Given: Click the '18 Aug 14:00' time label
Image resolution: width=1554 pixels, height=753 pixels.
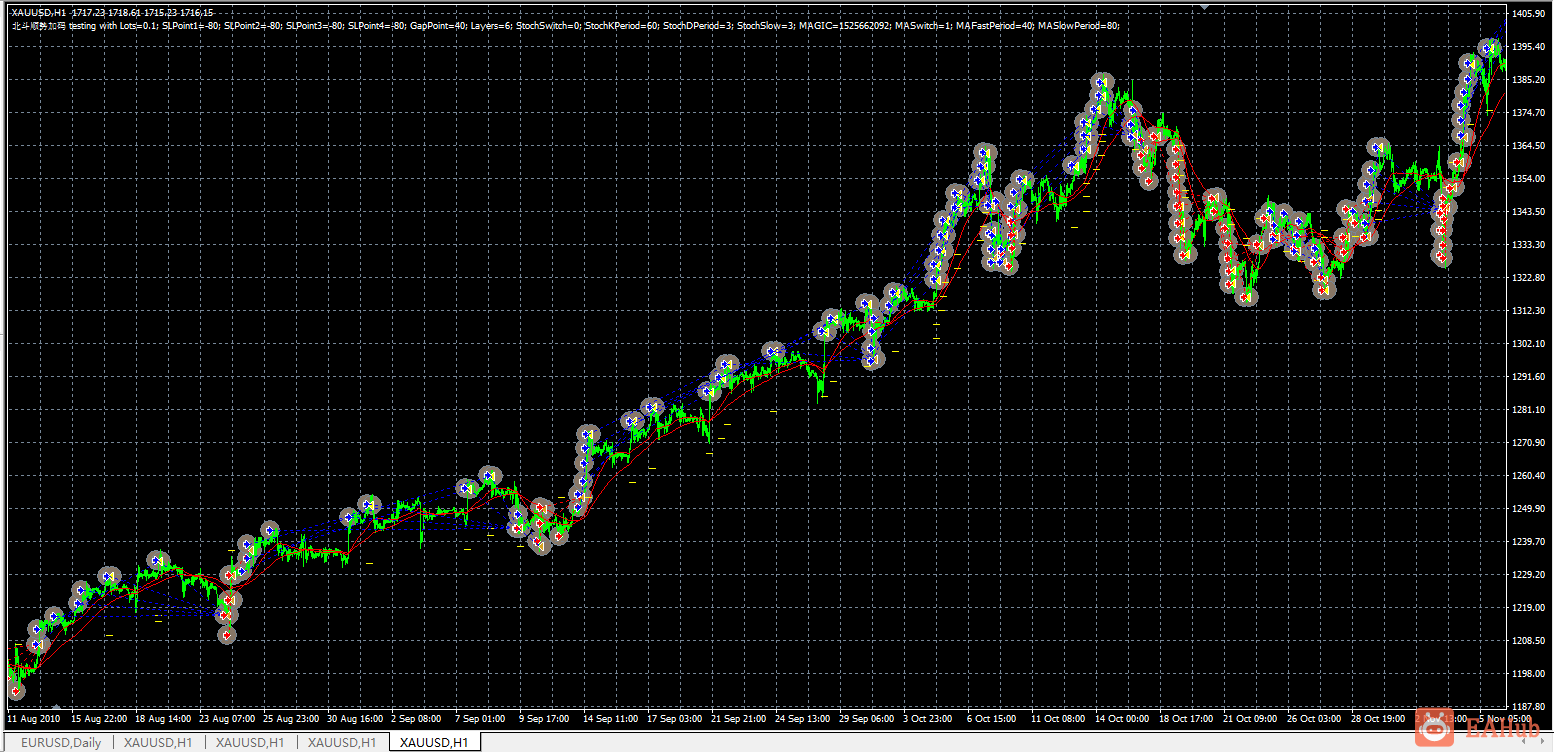Looking at the screenshot, I should click(x=164, y=718).
